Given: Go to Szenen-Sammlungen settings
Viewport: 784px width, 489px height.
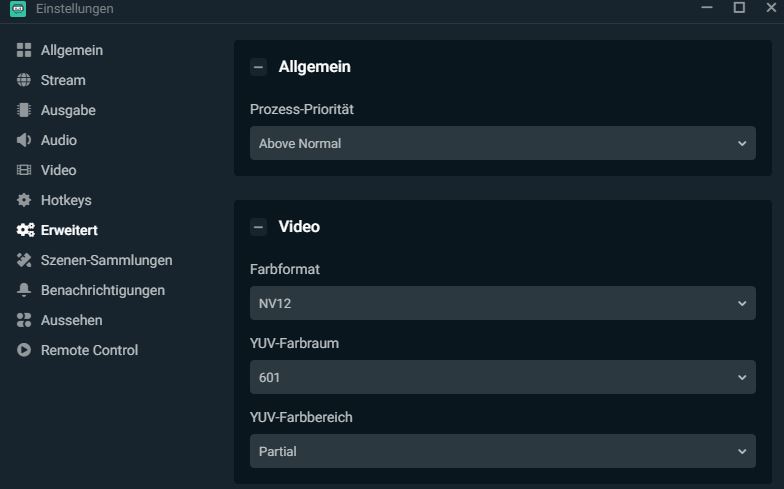Looking at the screenshot, I should [106, 260].
